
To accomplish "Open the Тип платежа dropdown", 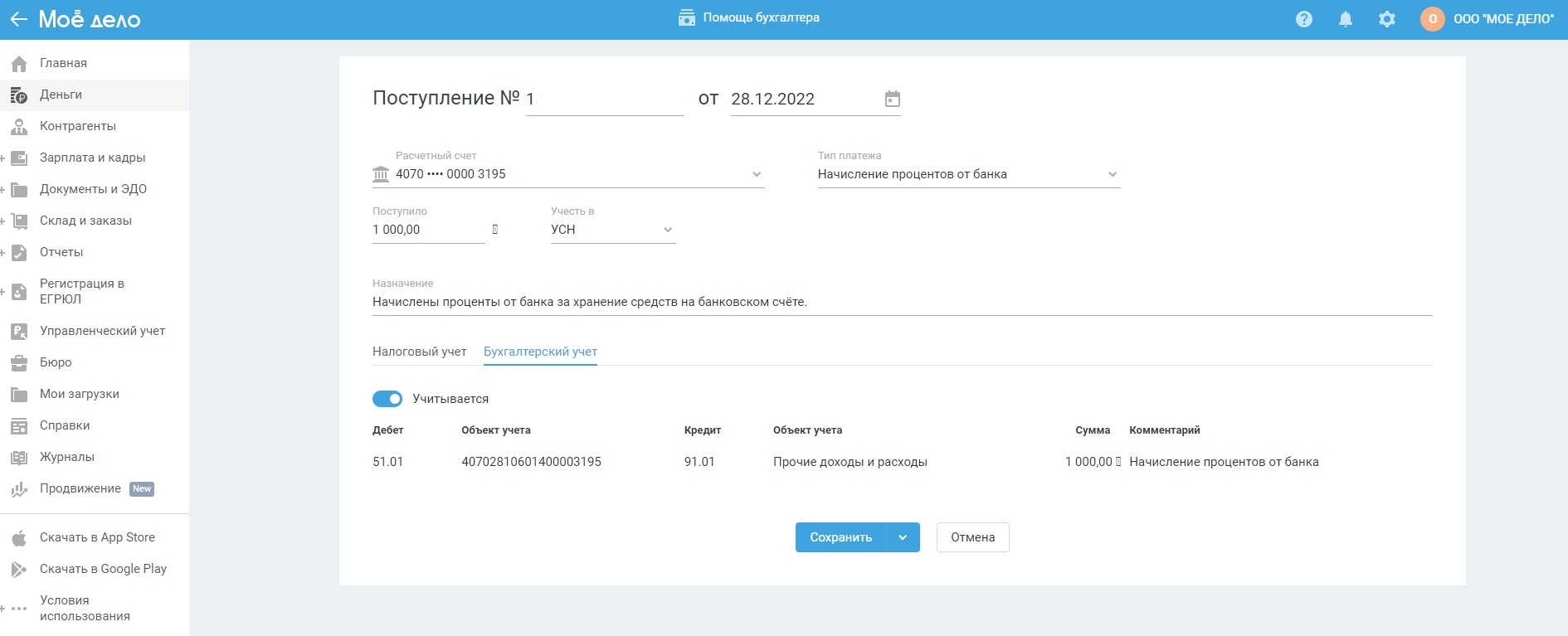I will pos(1112,174).
